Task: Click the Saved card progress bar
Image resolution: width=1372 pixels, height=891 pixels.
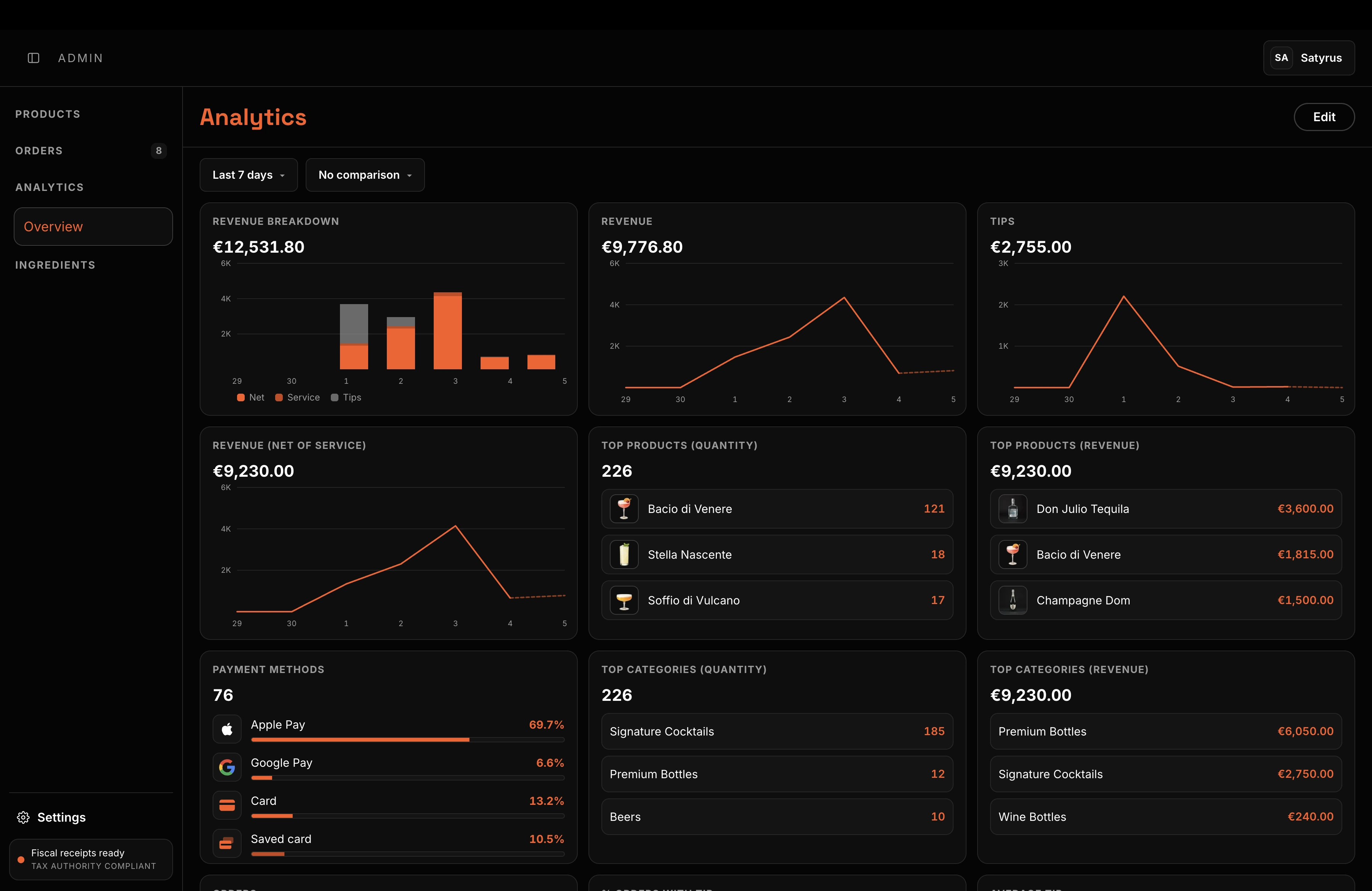Action: [407, 854]
